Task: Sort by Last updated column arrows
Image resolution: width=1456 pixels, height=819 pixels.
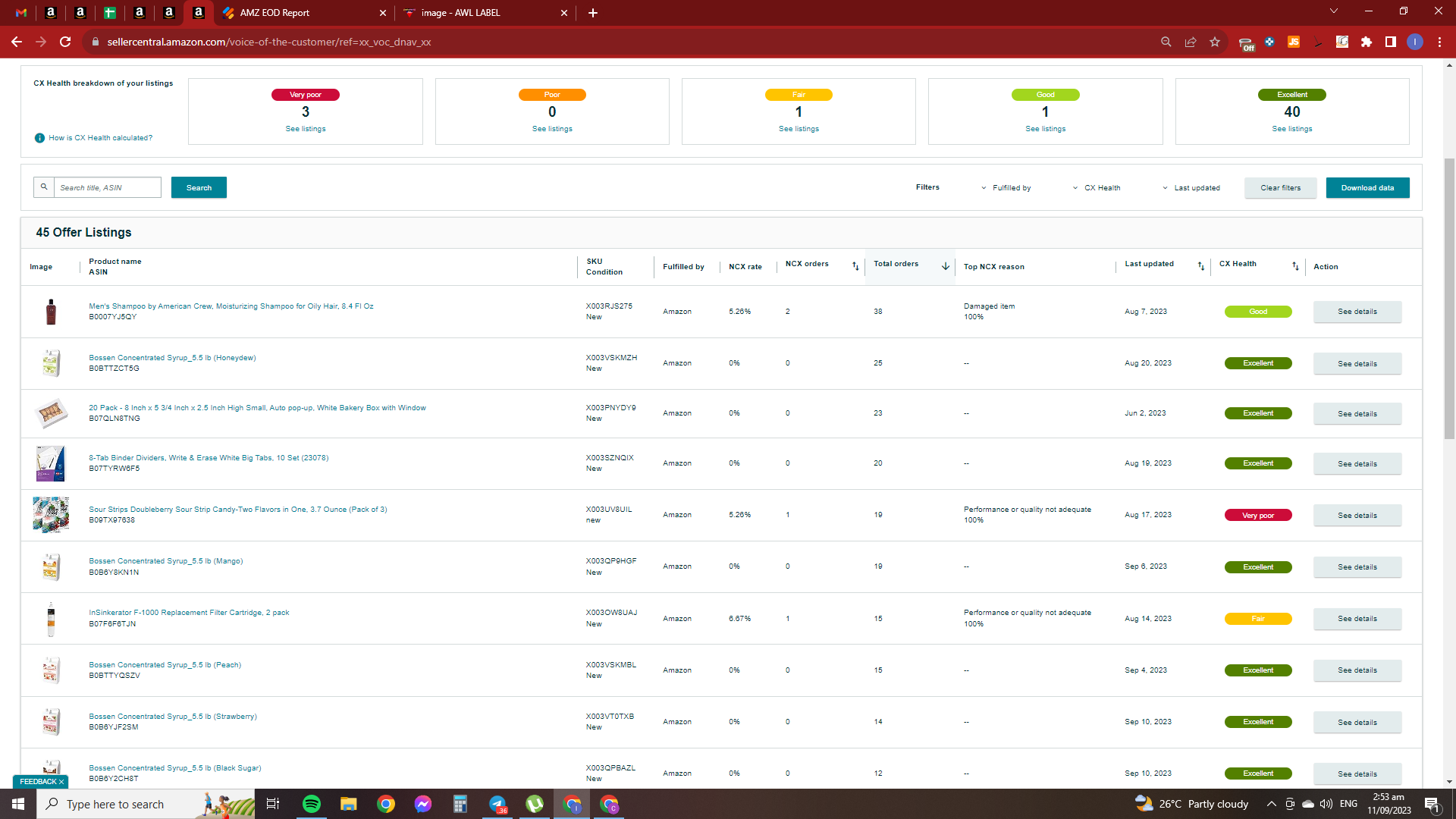Action: pos(1201,266)
